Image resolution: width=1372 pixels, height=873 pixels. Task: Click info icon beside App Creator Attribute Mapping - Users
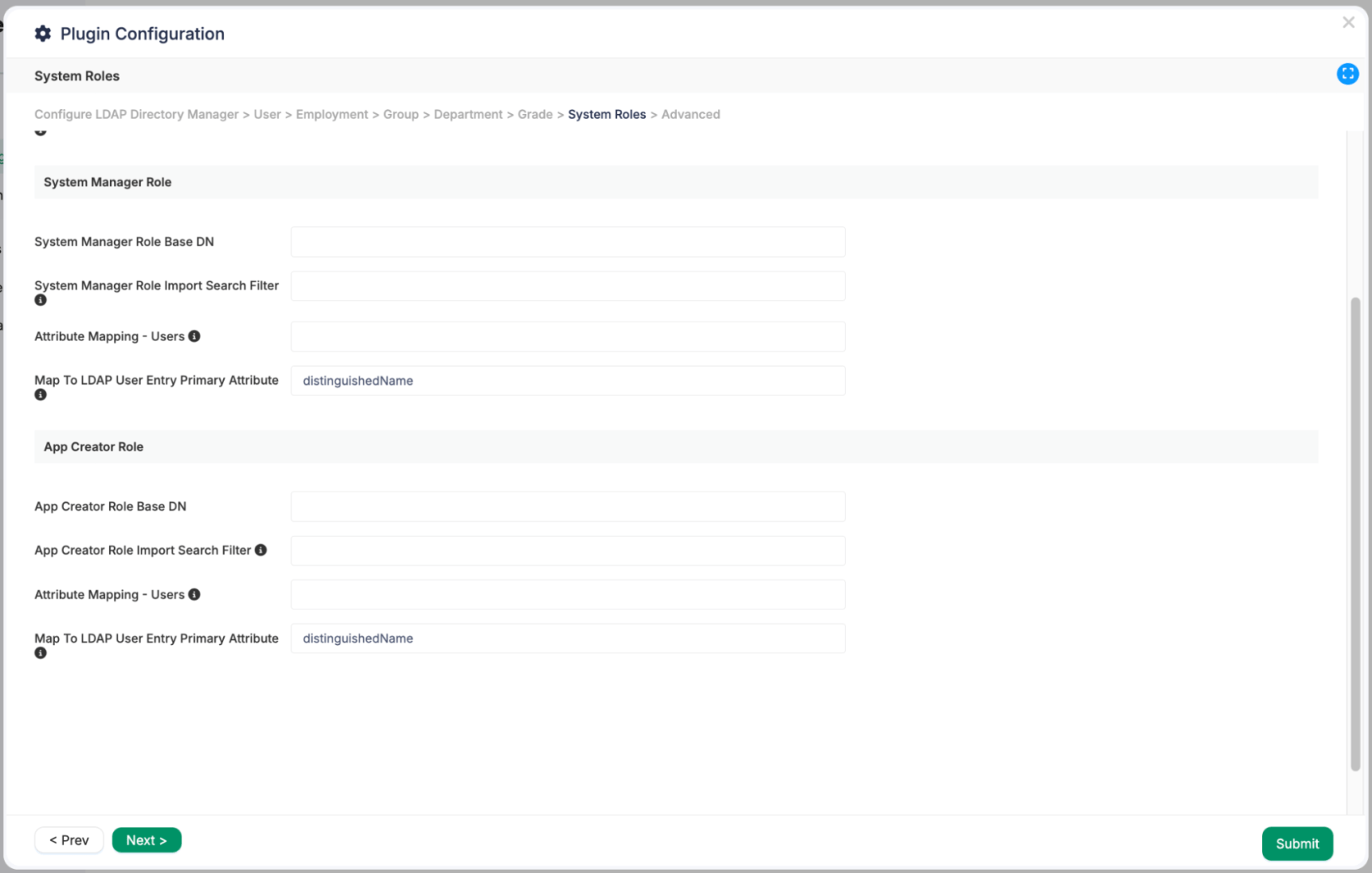194,595
